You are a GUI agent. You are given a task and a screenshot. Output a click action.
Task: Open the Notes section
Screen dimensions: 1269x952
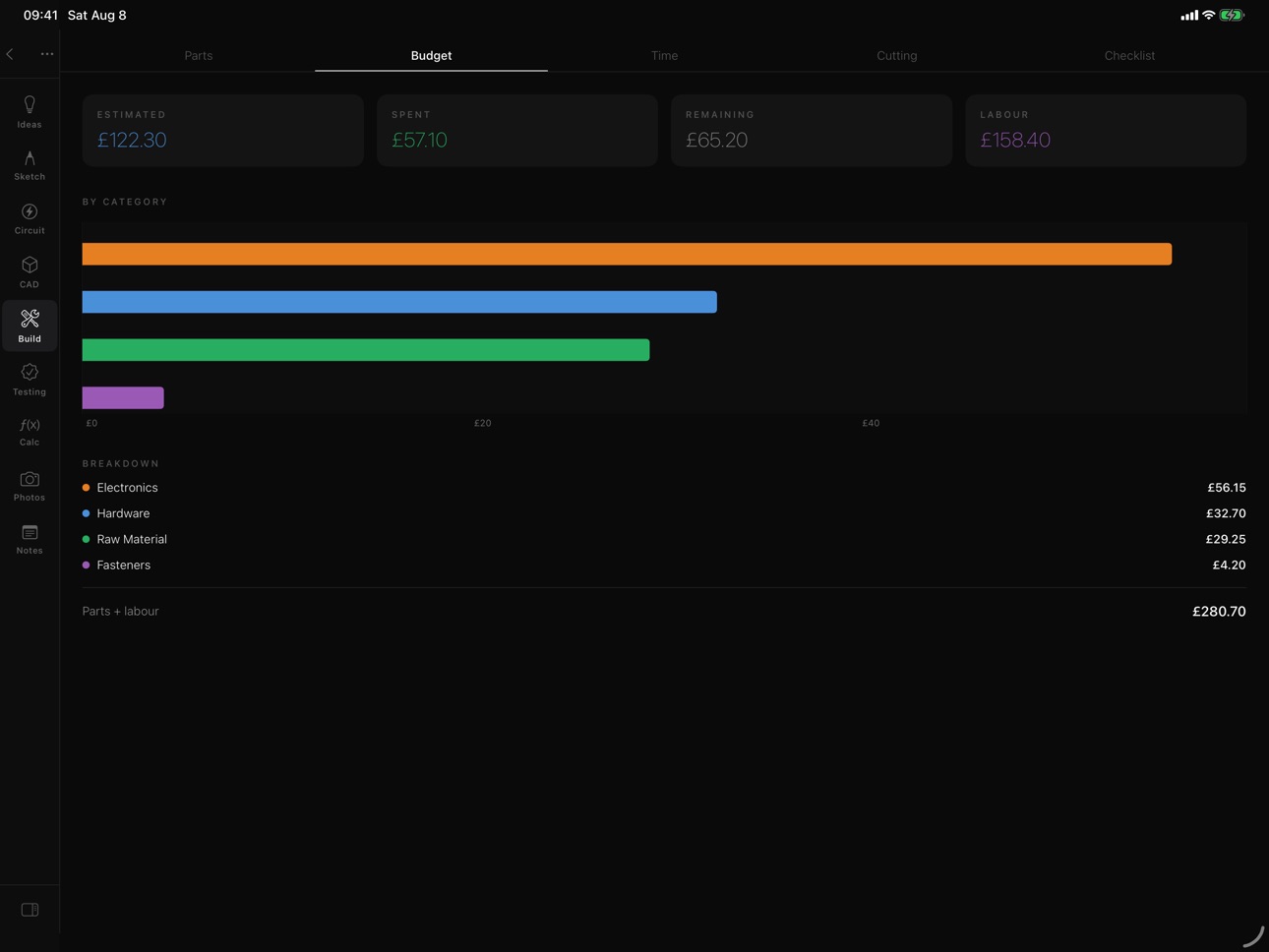click(x=30, y=540)
